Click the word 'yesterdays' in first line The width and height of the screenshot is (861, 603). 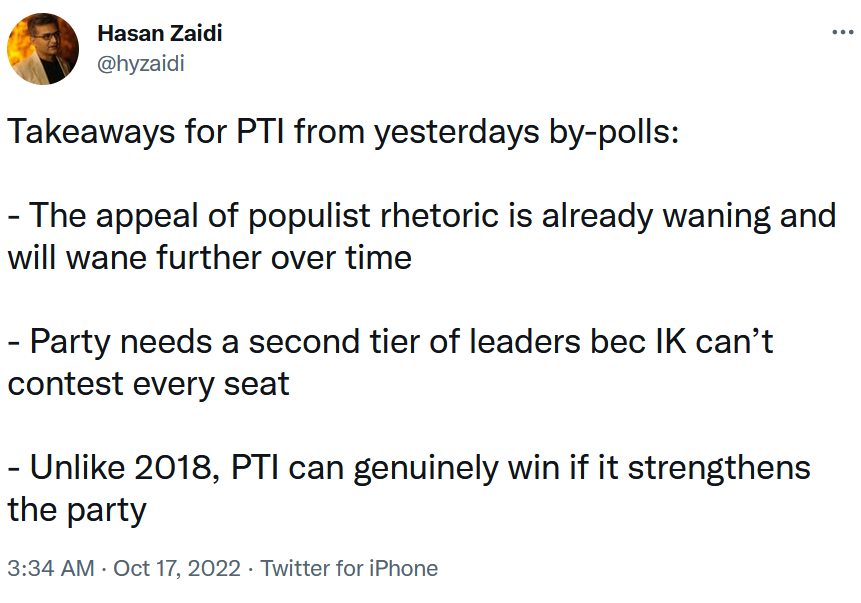(457, 133)
